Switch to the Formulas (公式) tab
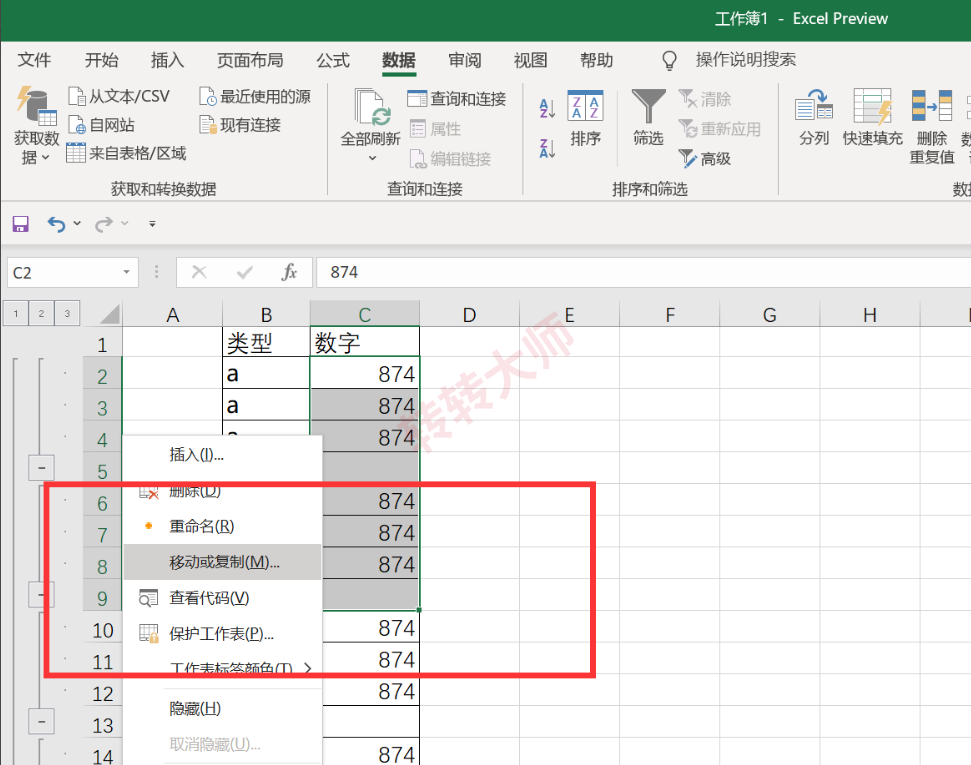Image resolution: width=971 pixels, height=765 pixels. pos(333,60)
